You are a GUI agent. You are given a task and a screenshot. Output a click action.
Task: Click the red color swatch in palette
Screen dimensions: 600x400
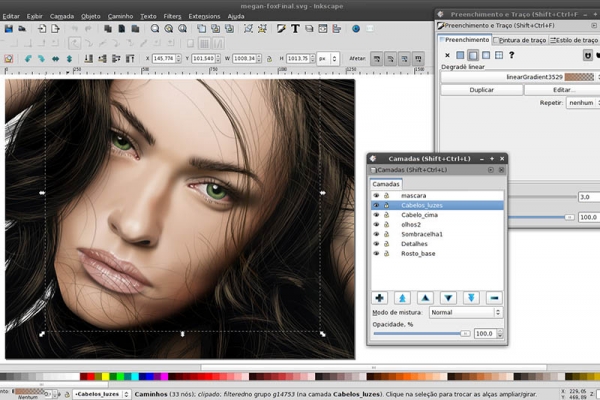coord(91,377)
